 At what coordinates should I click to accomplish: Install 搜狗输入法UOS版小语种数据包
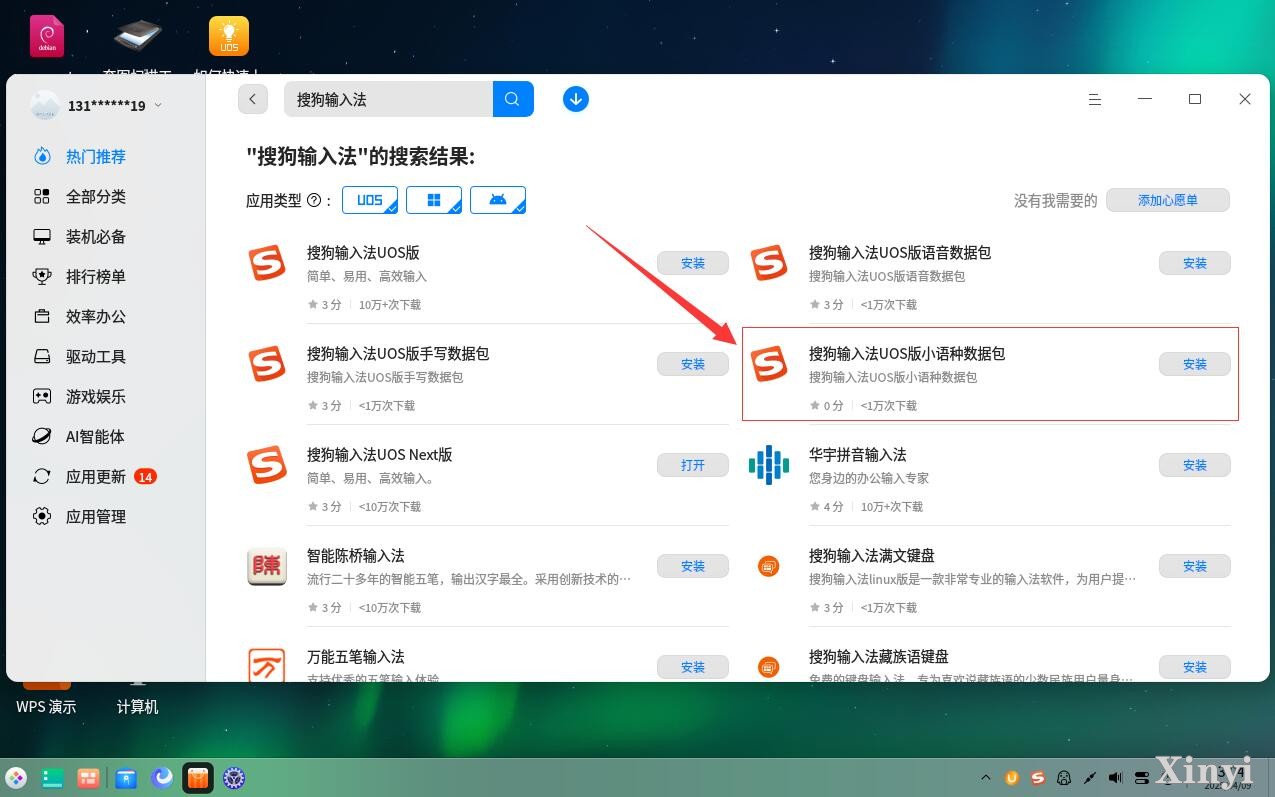click(1195, 364)
